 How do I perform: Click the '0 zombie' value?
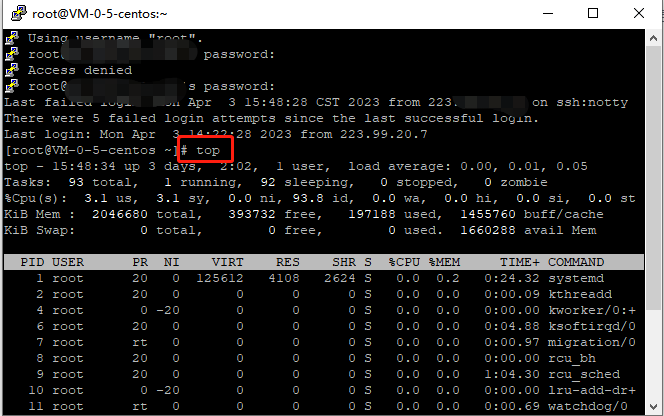516,182
